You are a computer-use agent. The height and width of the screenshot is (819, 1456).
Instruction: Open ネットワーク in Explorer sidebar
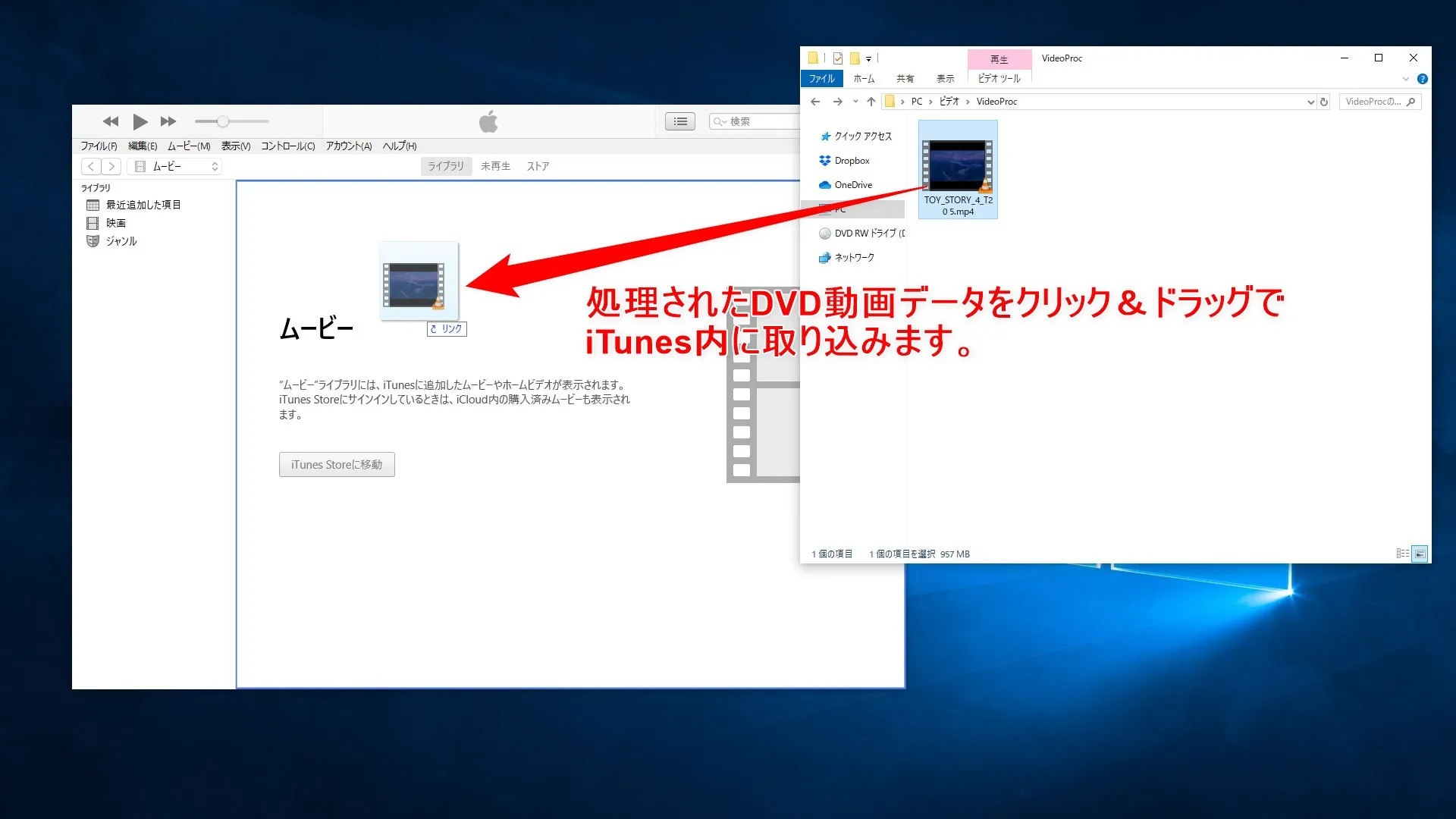click(847, 258)
